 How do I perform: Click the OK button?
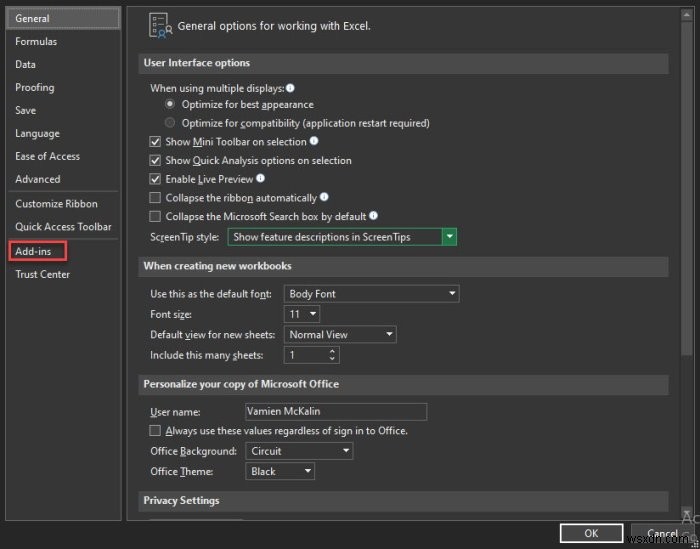click(x=591, y=533)
